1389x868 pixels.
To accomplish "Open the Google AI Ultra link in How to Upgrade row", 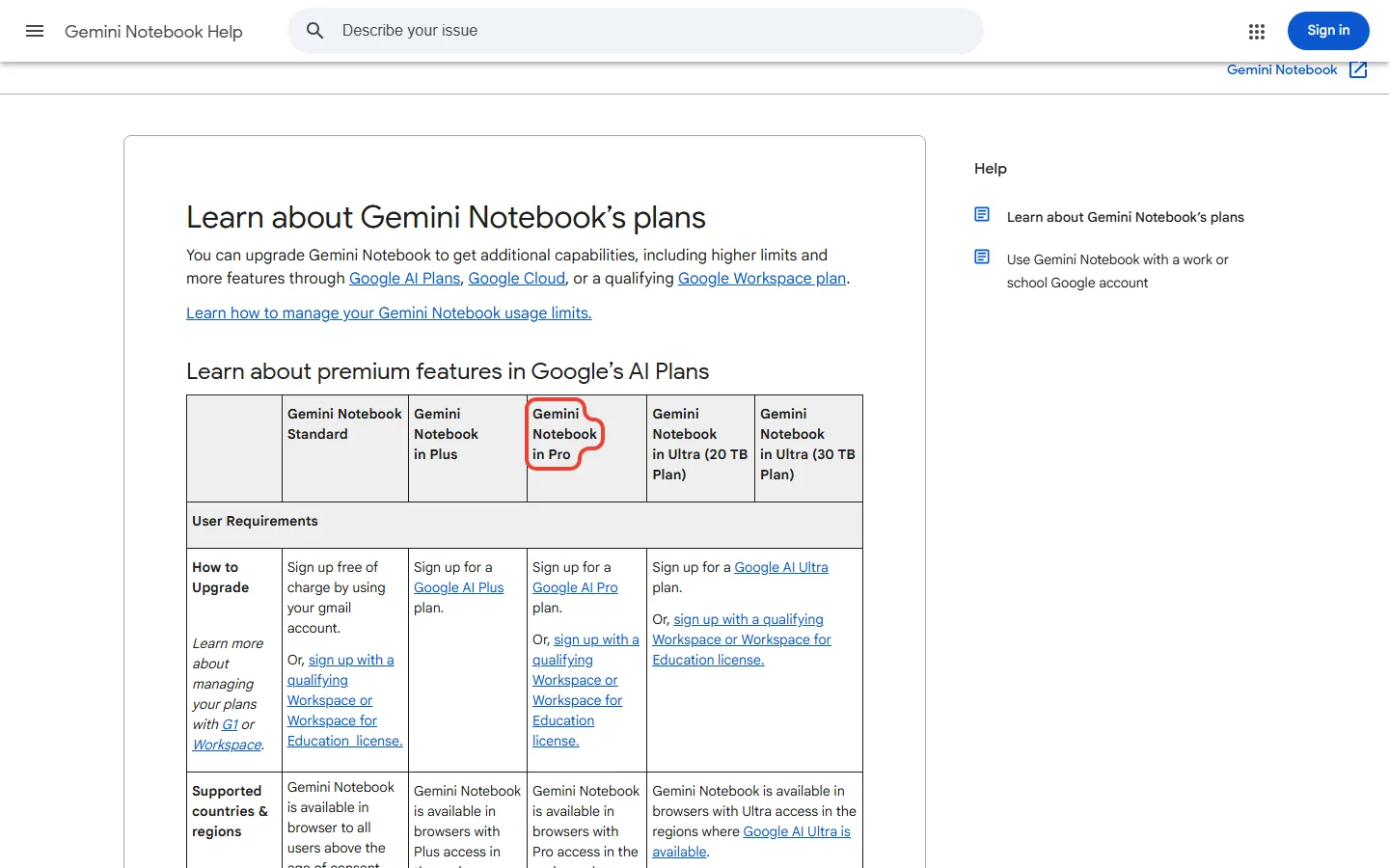I will (x=781, y=567).
